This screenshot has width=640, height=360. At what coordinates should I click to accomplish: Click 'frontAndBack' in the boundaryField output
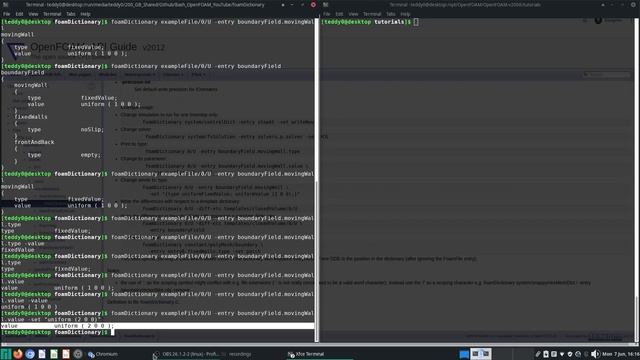click(x=34, y=142)
